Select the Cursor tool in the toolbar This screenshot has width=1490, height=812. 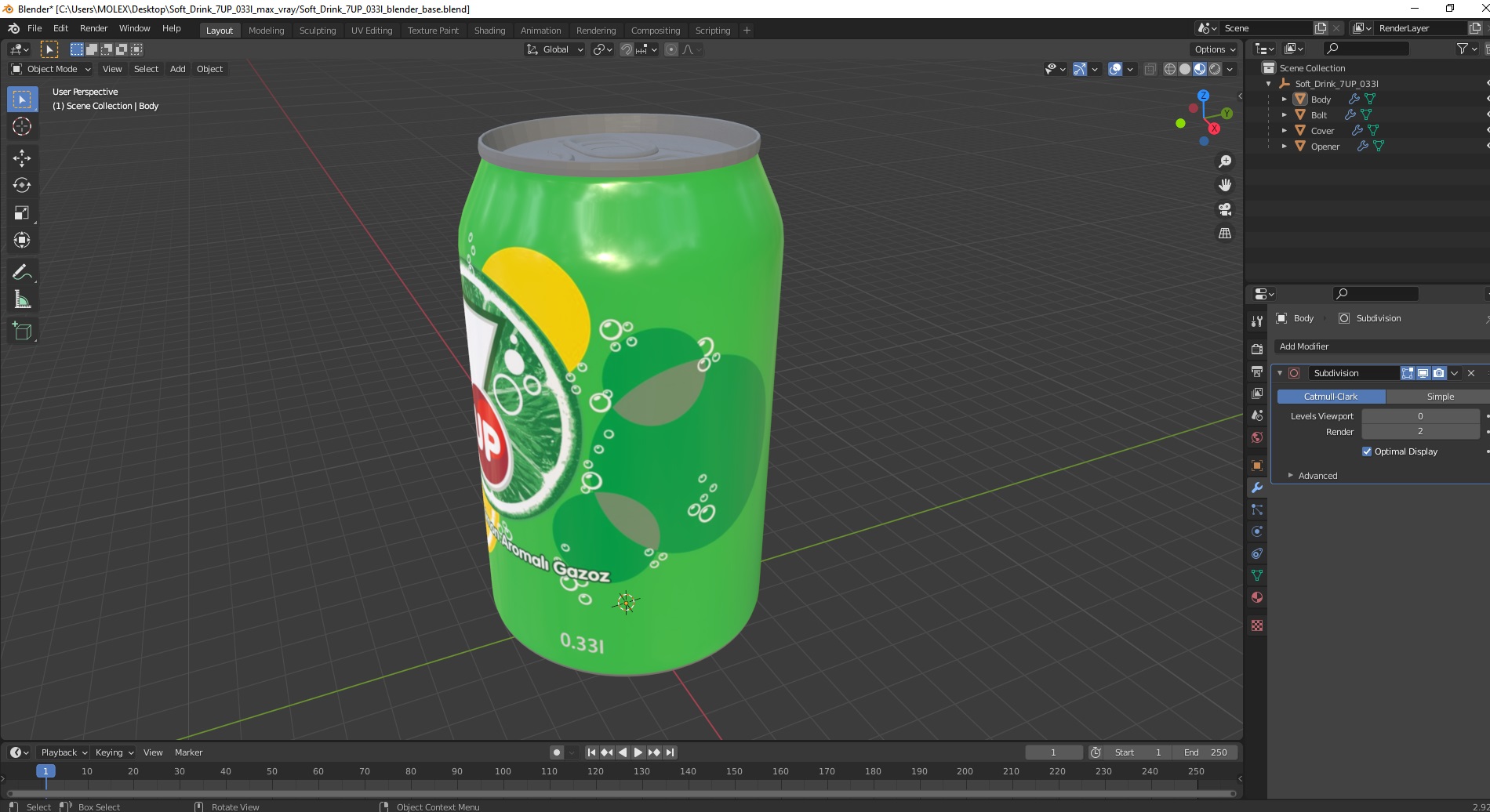point(22,126)
